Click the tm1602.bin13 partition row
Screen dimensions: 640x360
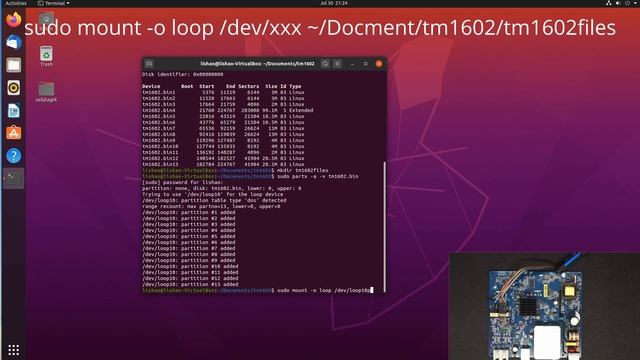click(x=223, y=164)
